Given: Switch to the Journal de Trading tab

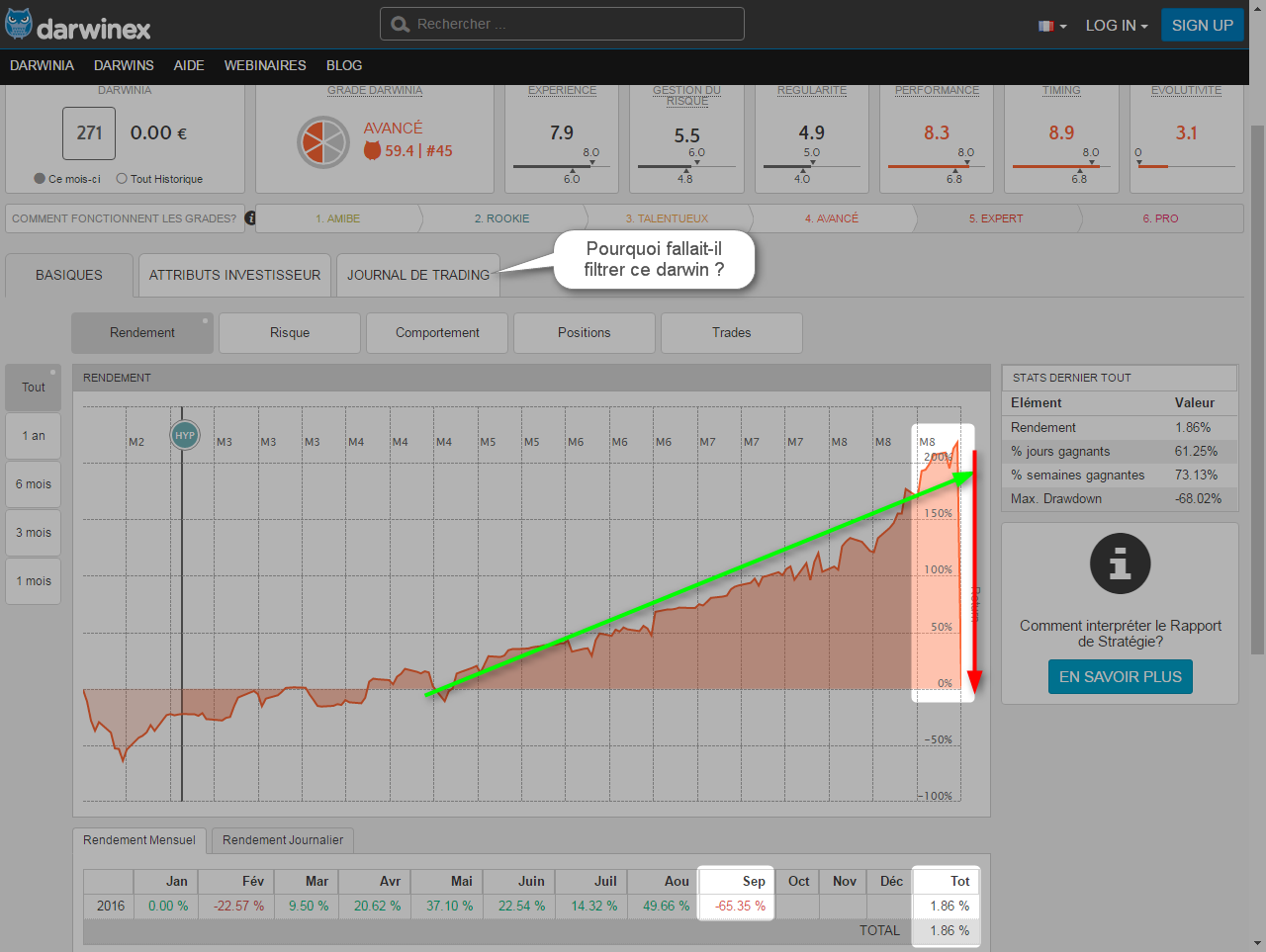Looking at the screenshot, I should (x=417, y=275).
